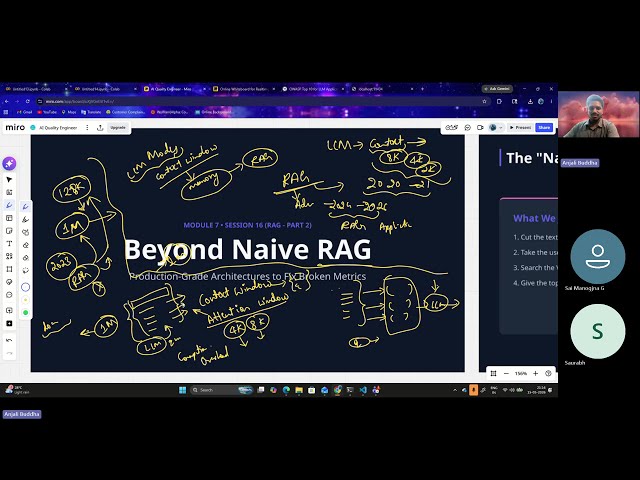This screenshot has width=640, height=480.
Task: Click the AI Quality Engineer board name
Action: click(x=58, y=128)
